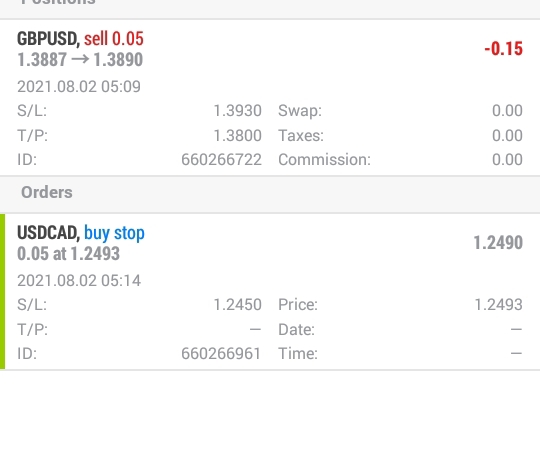The height and width of the screenshot is (454, 540).
Task: Tap the Swap value row
Action: [400, 111]
